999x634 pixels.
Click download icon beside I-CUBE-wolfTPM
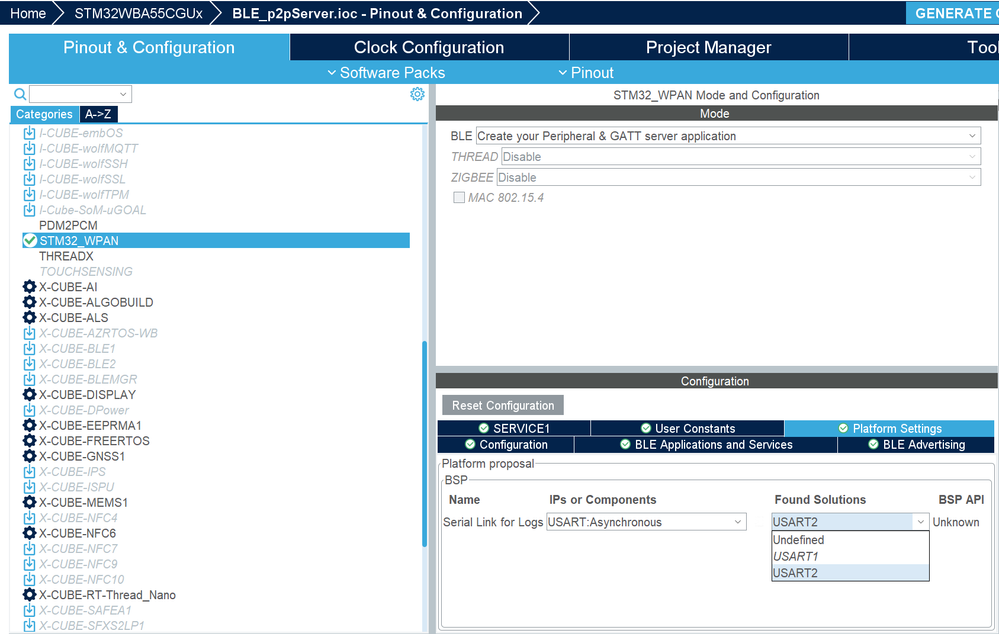(29, 194)
